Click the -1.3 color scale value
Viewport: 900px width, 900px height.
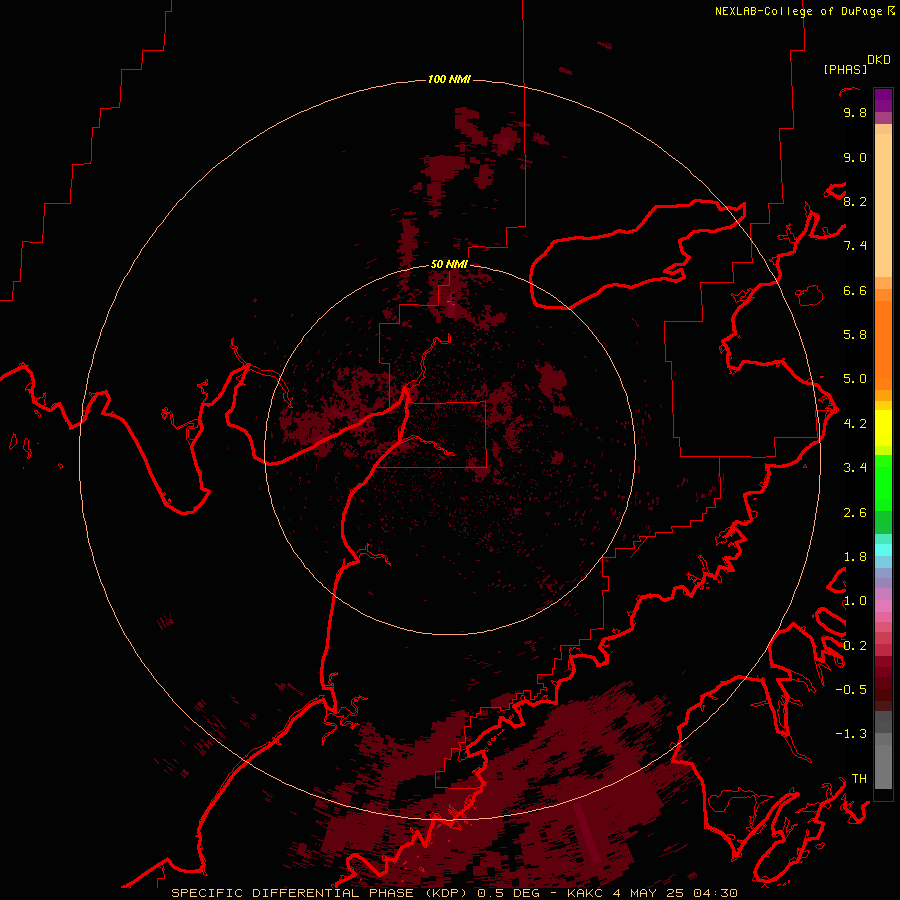coord(851,734)
